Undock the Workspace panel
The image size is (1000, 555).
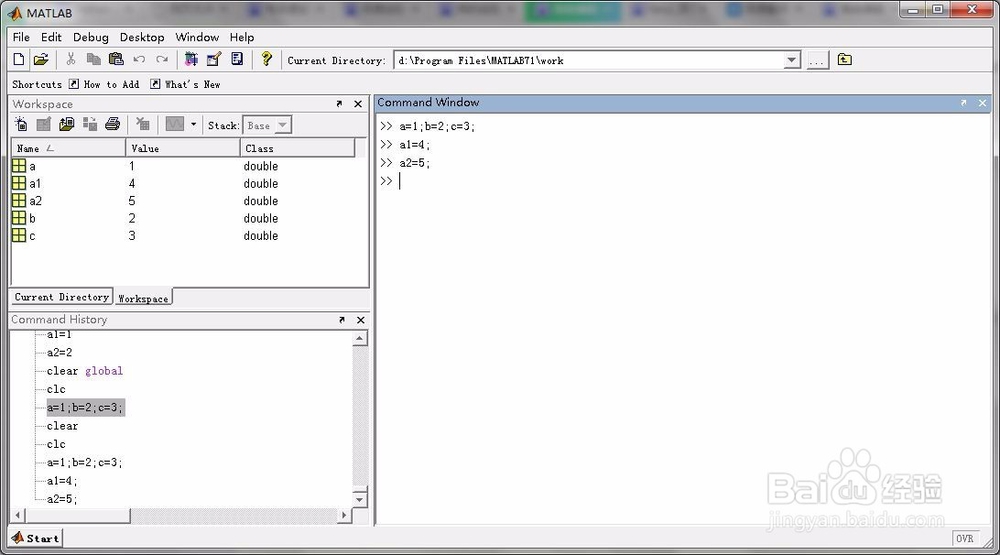(339, 103)
